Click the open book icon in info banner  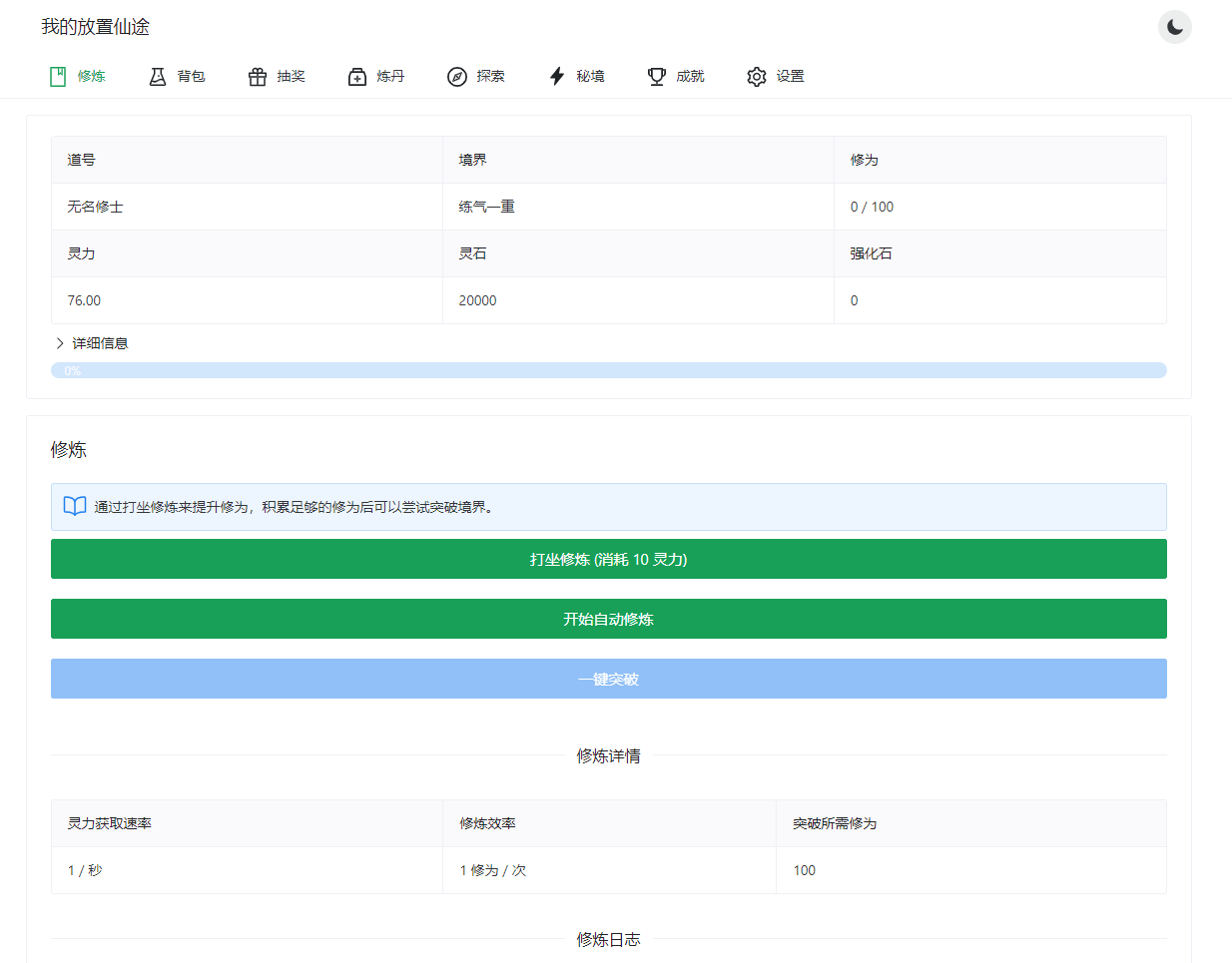coord(75,507)
